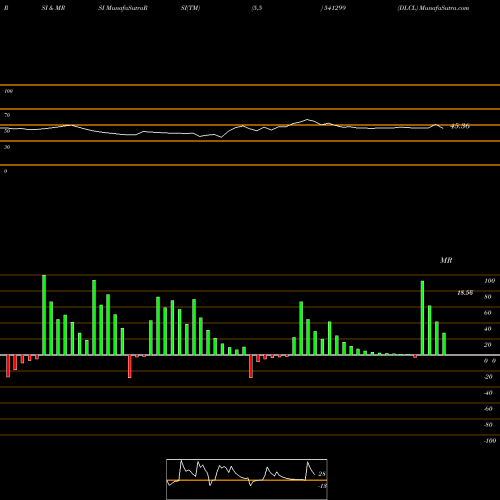Open the mini overview chart thumbnail
The height and width of the screenshot is (500, 500).
click(247, 479)
